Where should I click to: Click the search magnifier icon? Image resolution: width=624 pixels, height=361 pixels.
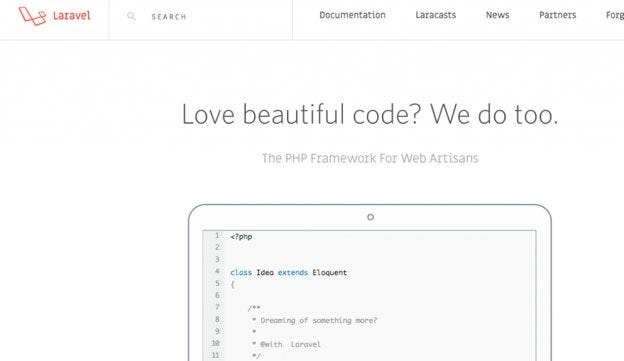click(x=131, y=16)
